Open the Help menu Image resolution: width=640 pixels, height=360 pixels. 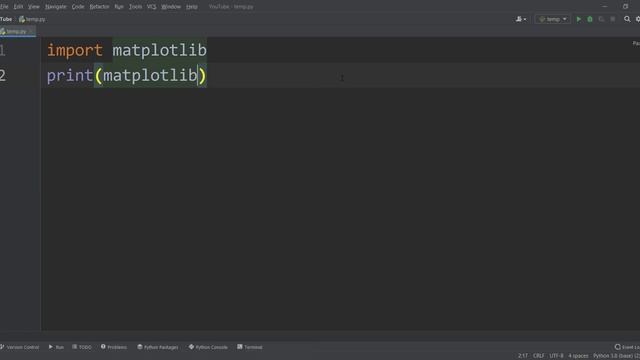[x=191, y=7]
